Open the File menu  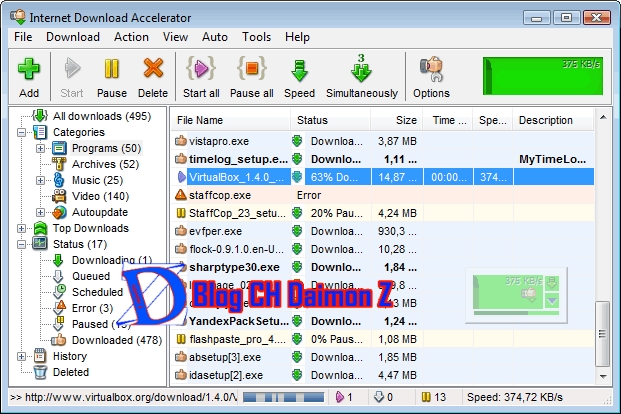point(23,37)
